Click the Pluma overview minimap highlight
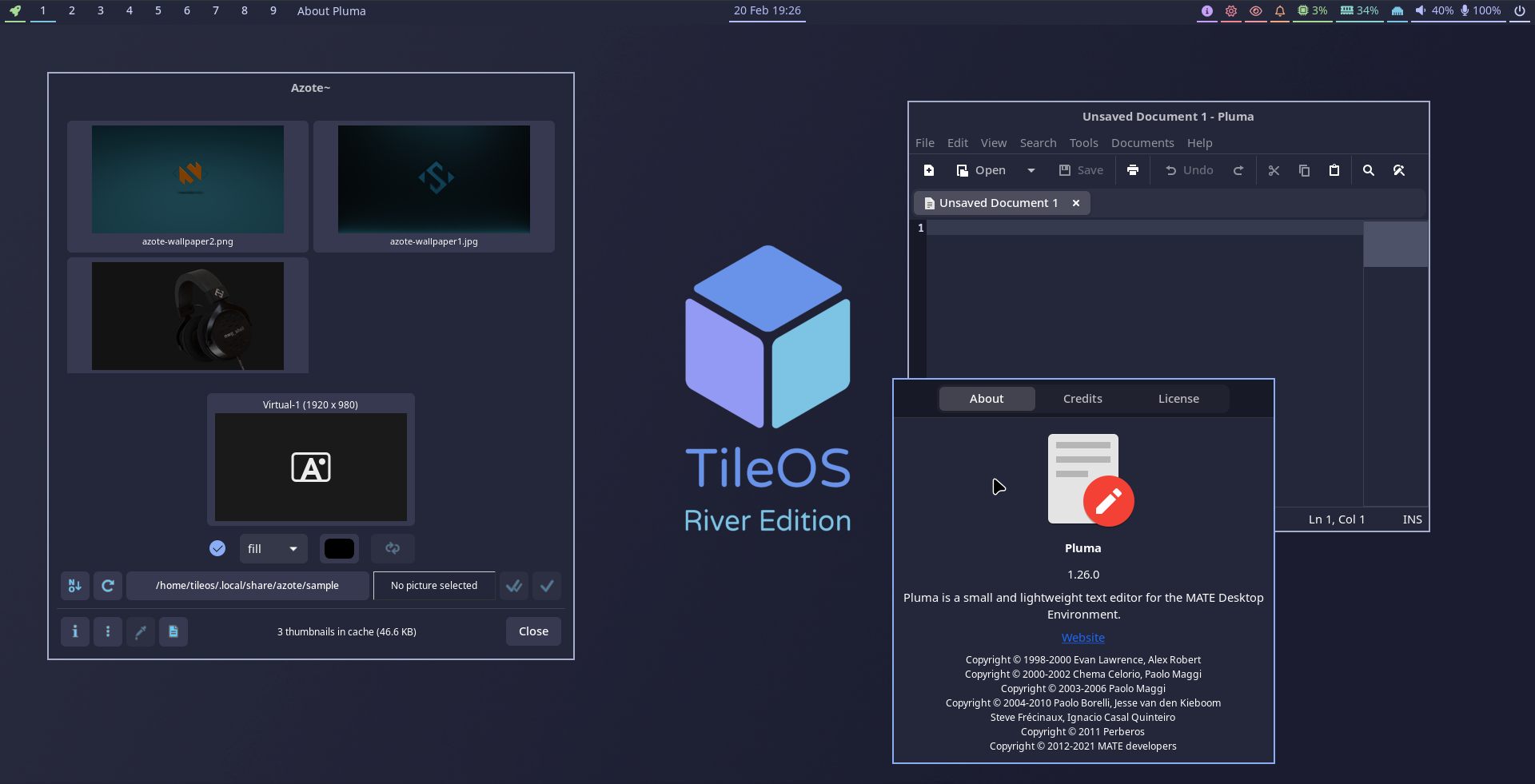The height and width of the screenshot is (784, 1535). tap(1395, 245)
